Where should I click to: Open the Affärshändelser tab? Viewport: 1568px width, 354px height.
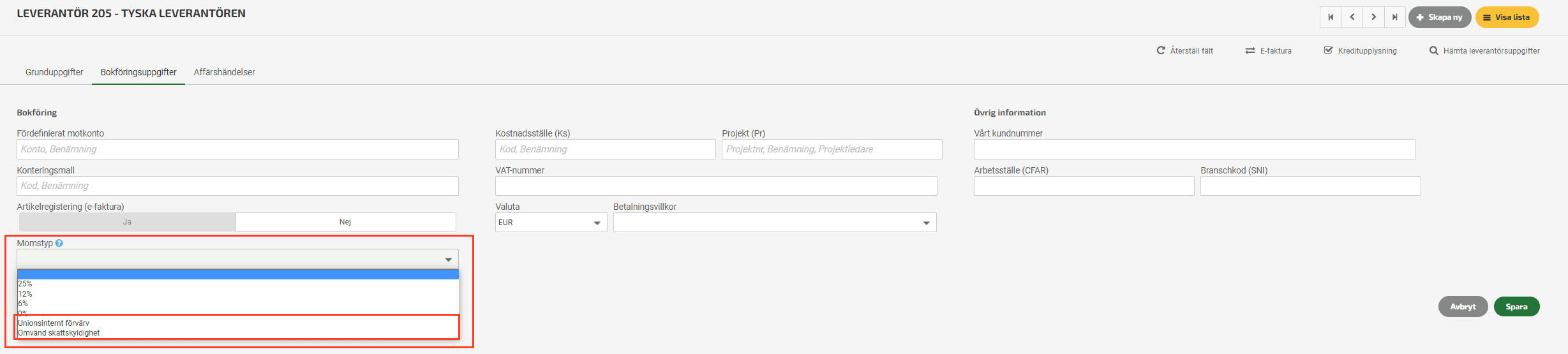coord(224,72)
